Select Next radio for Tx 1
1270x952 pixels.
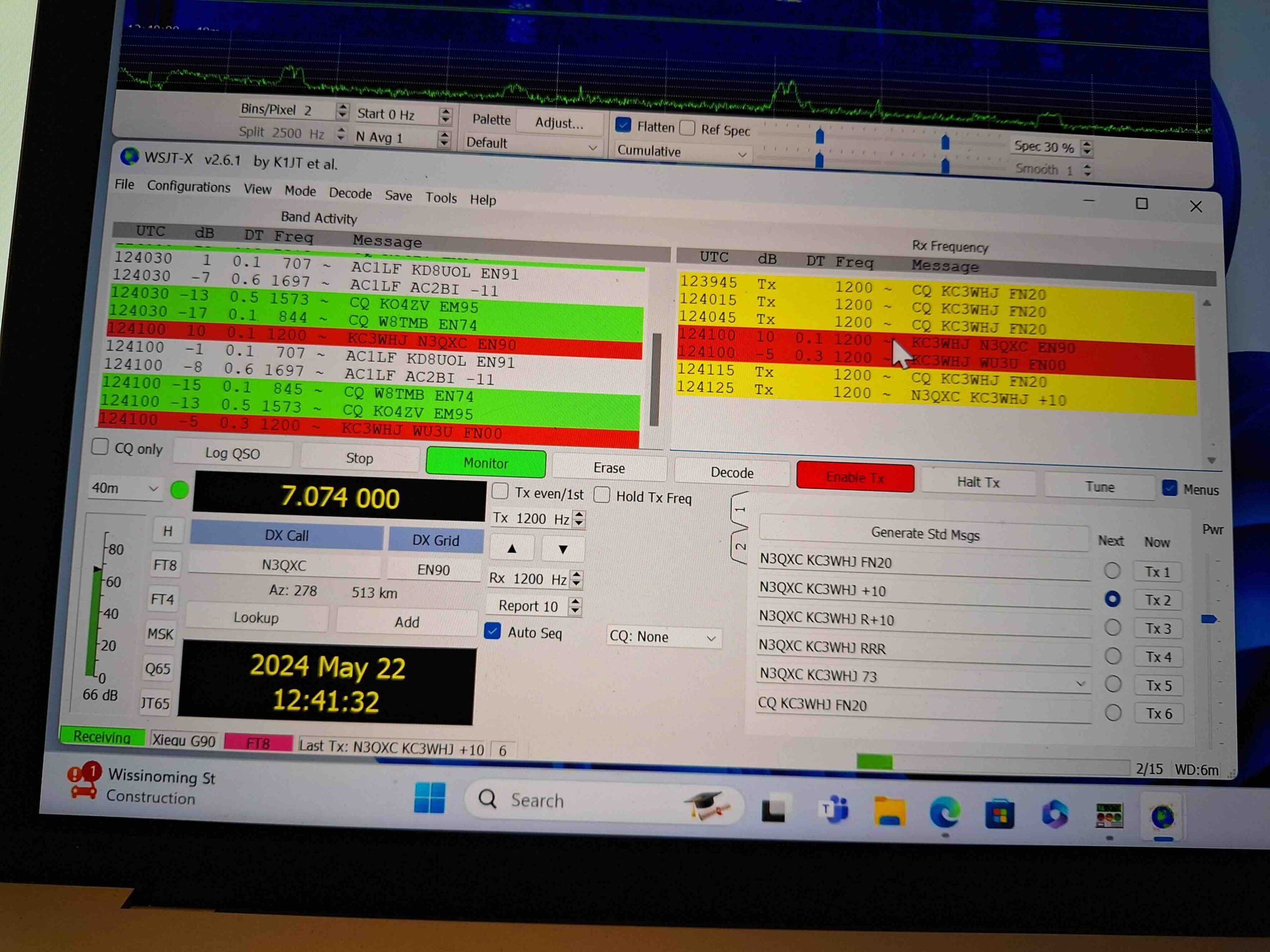[1112, 570]
